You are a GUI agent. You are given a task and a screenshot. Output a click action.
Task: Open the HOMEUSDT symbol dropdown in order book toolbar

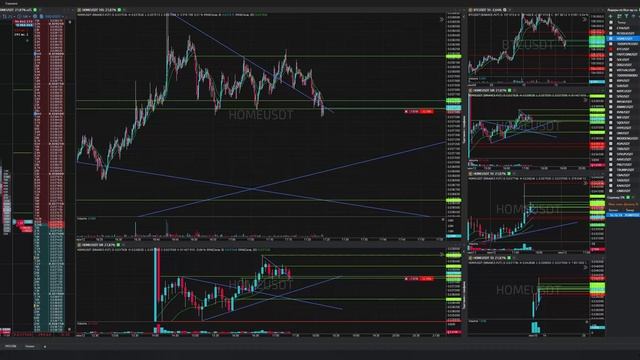[53, 16]
